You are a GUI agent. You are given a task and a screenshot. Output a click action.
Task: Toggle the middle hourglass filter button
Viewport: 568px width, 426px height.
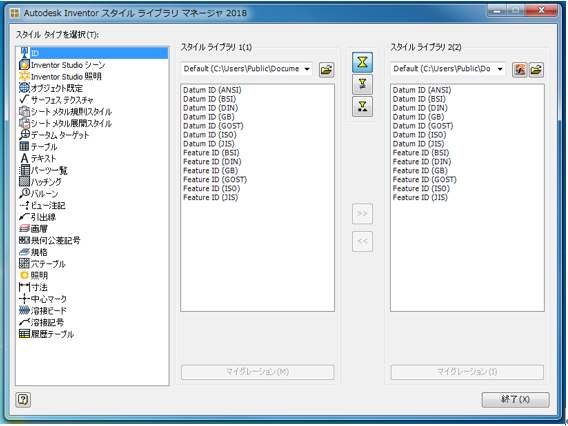click(362, 84)
